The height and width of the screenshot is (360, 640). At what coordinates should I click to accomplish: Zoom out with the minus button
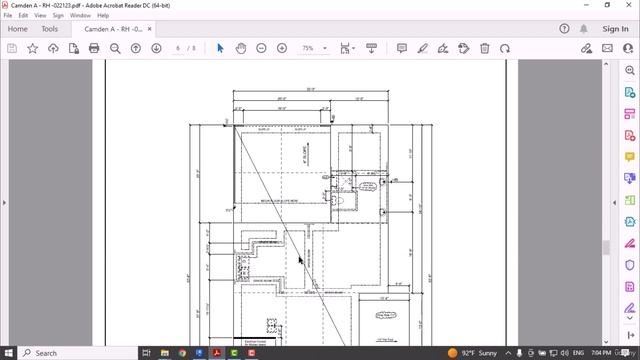(261, 48)
